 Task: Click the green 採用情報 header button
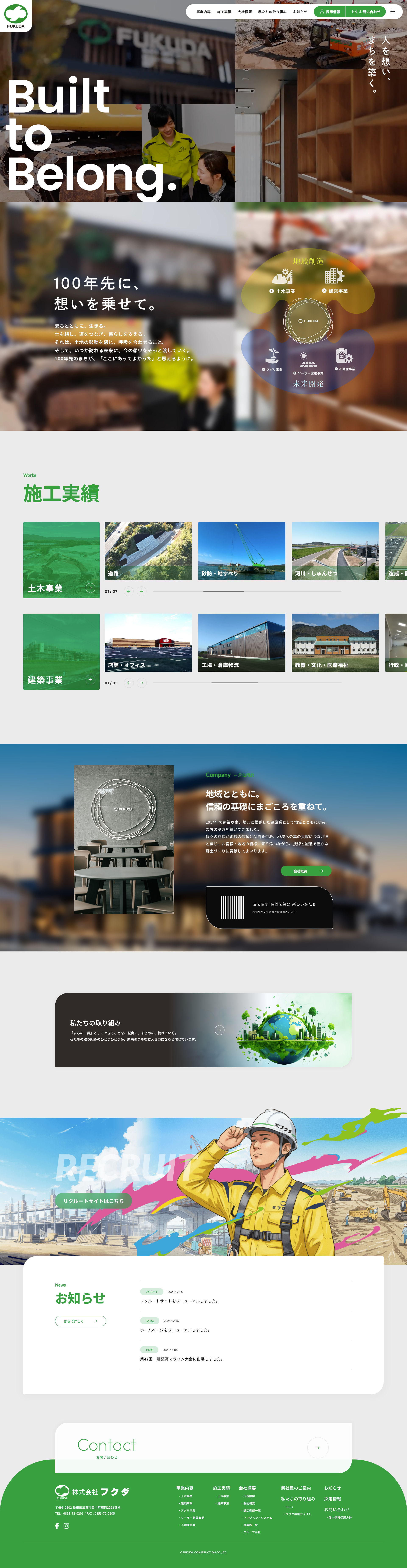pyautogui.click(x=330, y=12)
